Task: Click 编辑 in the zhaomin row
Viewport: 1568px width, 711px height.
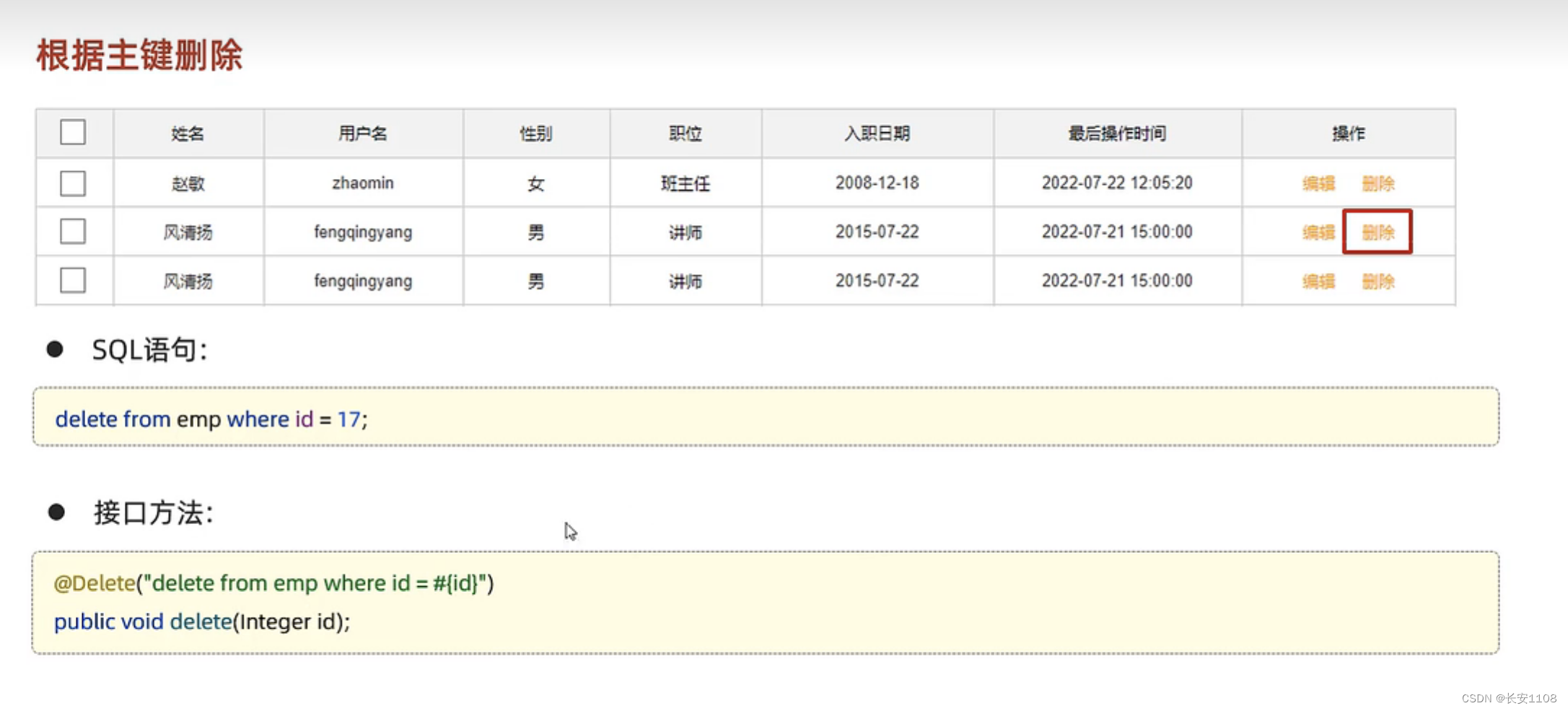Action: [1318, 183]
